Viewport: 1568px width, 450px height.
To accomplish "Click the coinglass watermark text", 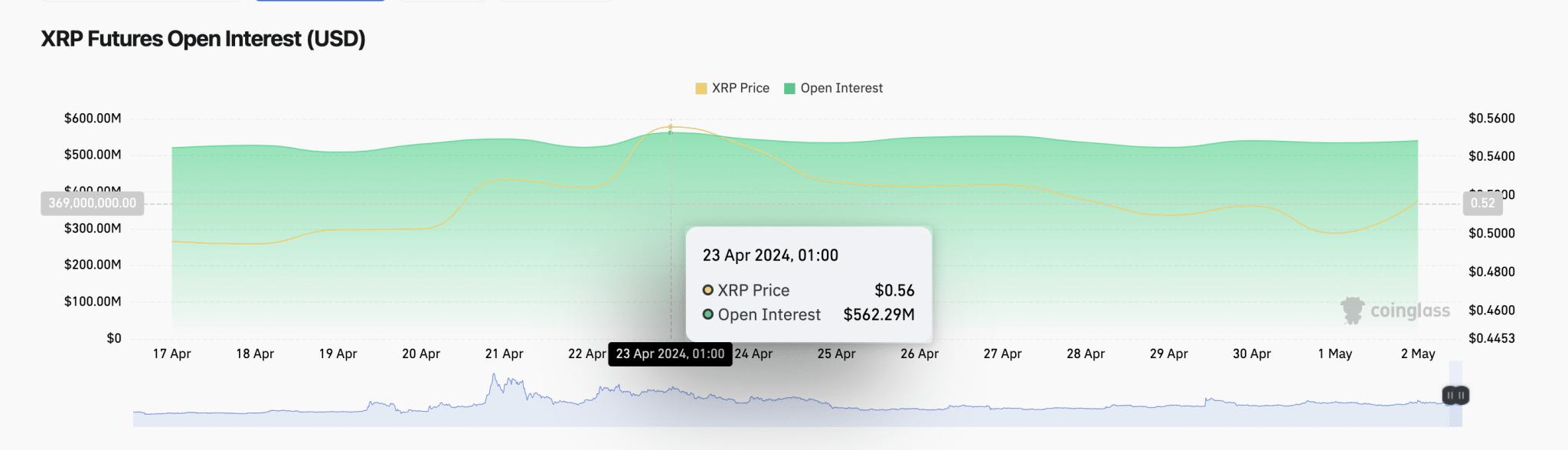I will click(1410, 310).
